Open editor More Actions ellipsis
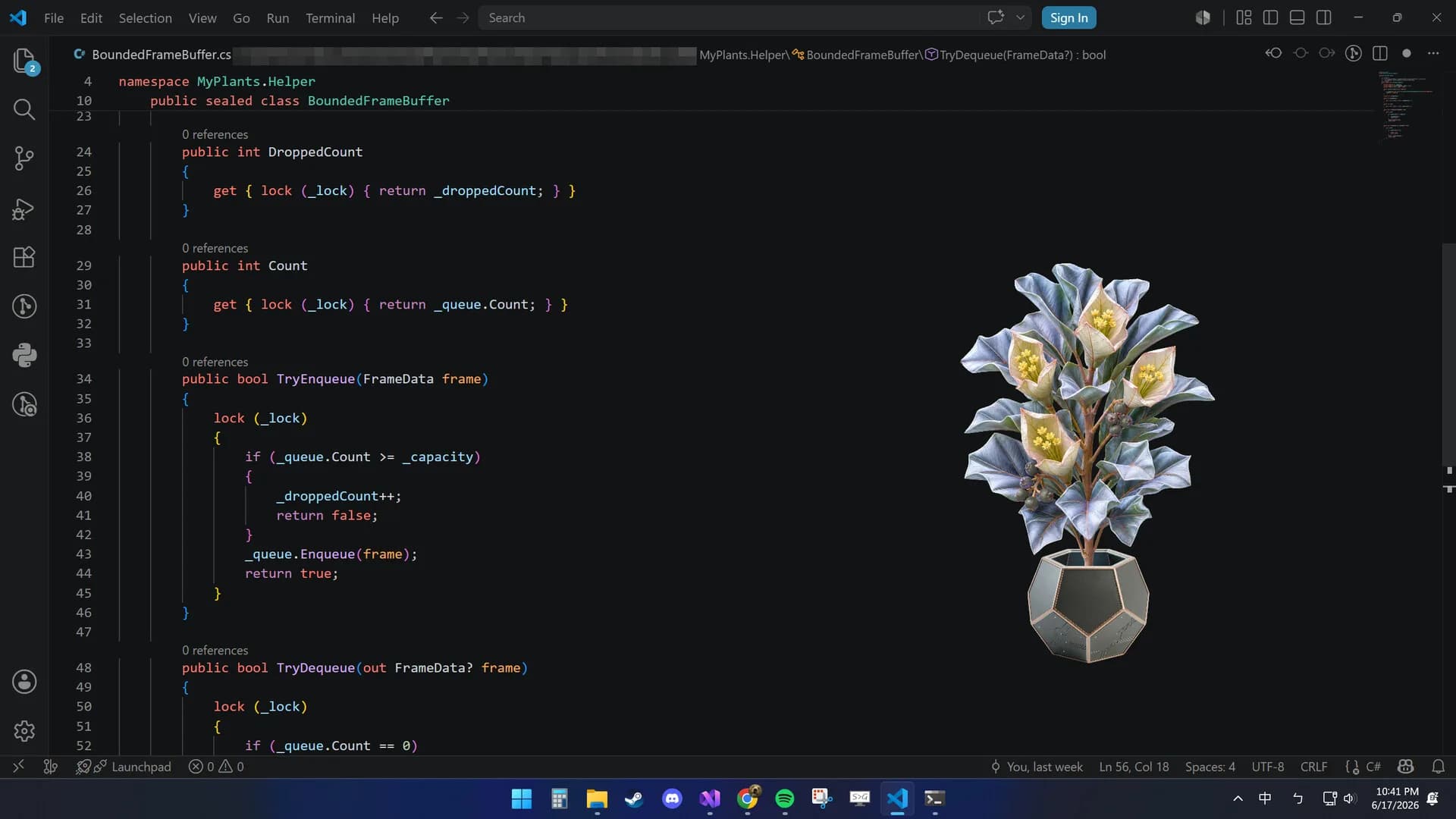This screenshot has width=1456, height=819. tap(1432, 53)
